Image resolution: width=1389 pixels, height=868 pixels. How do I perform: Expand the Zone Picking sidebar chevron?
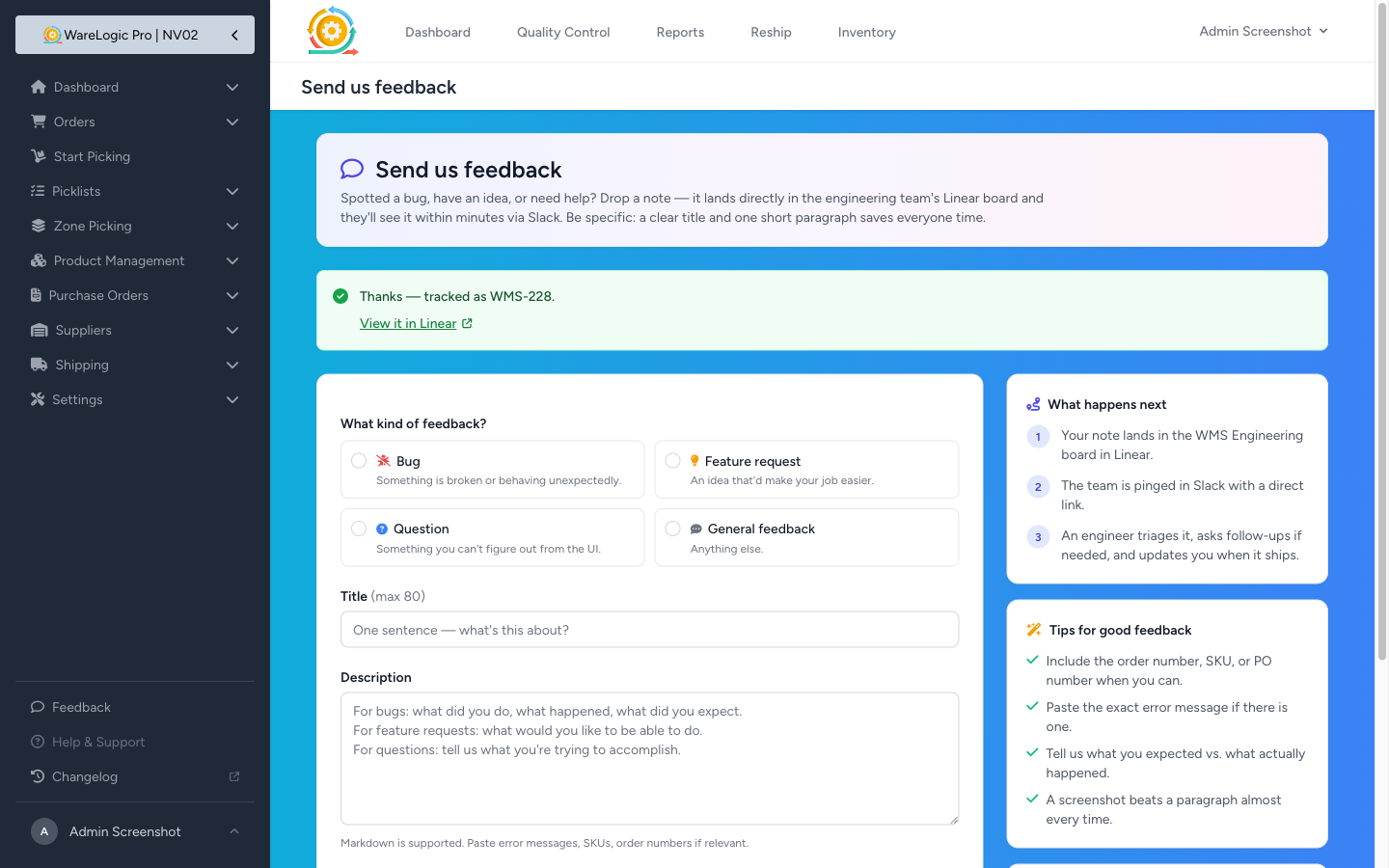232,226
